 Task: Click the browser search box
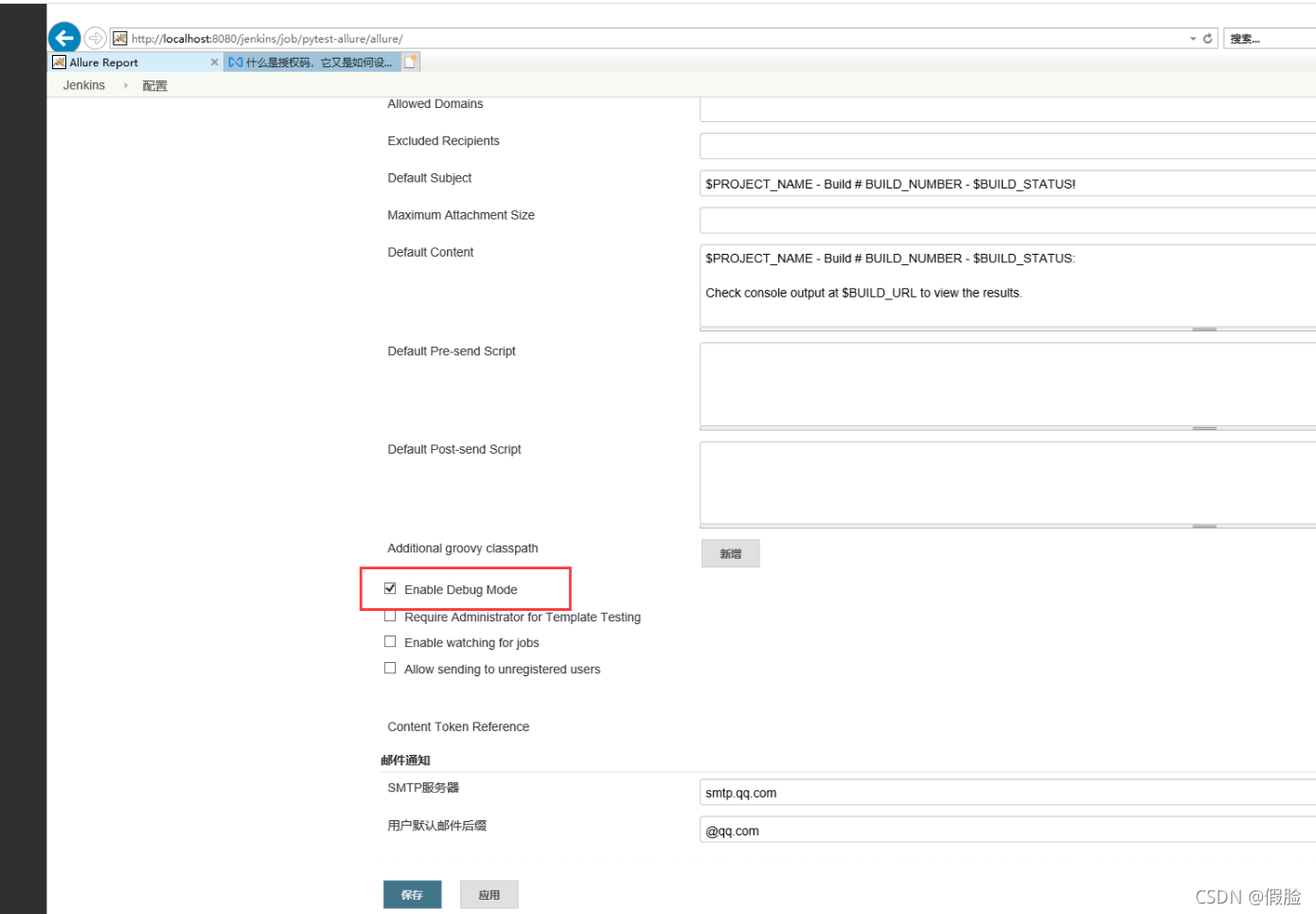1270,39
